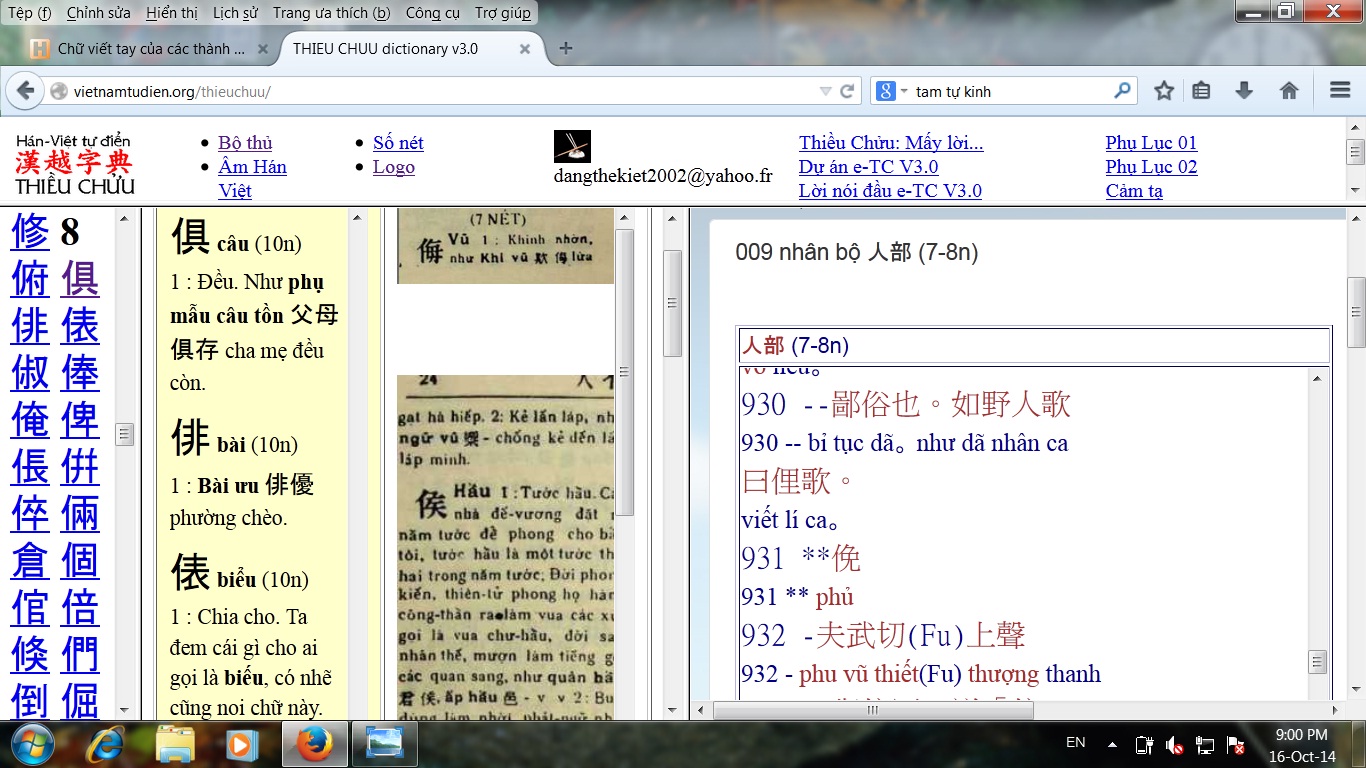Open the Firefox hamburger menu
Viewport: 1366px width, 768px height.
[x=1340, y=91]
